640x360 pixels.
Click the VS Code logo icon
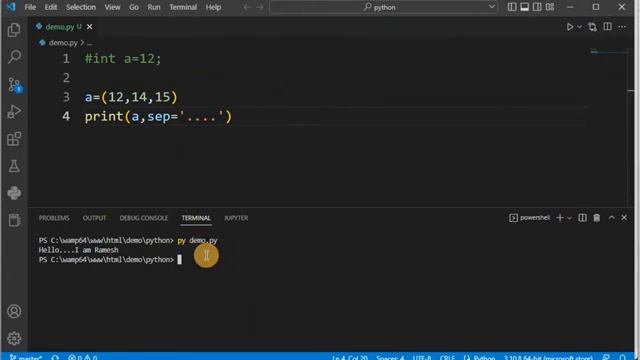coord(11,7)
